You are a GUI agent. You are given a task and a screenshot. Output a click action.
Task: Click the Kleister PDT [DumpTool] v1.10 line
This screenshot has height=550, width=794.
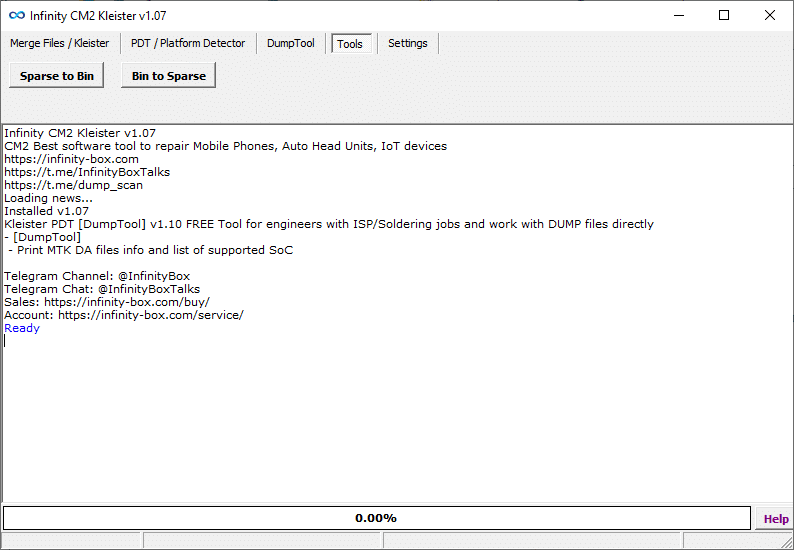329,224
